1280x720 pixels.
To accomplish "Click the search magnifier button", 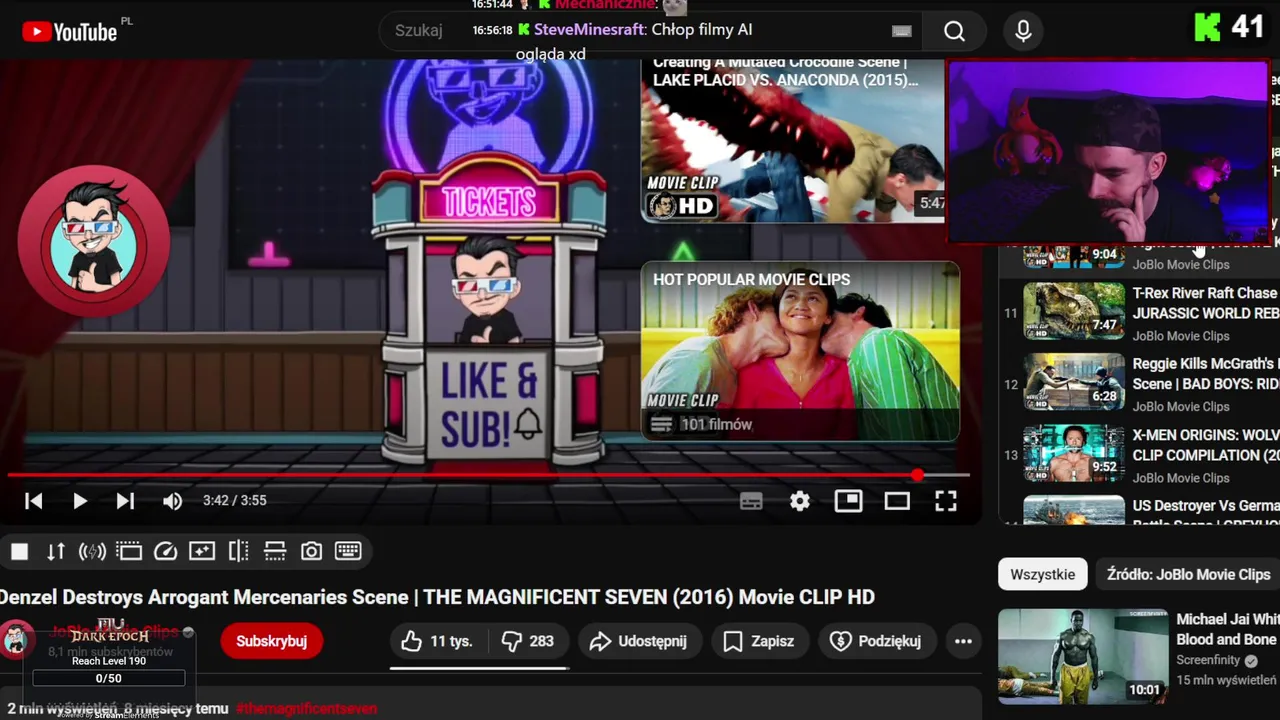I will click(954, 31).
